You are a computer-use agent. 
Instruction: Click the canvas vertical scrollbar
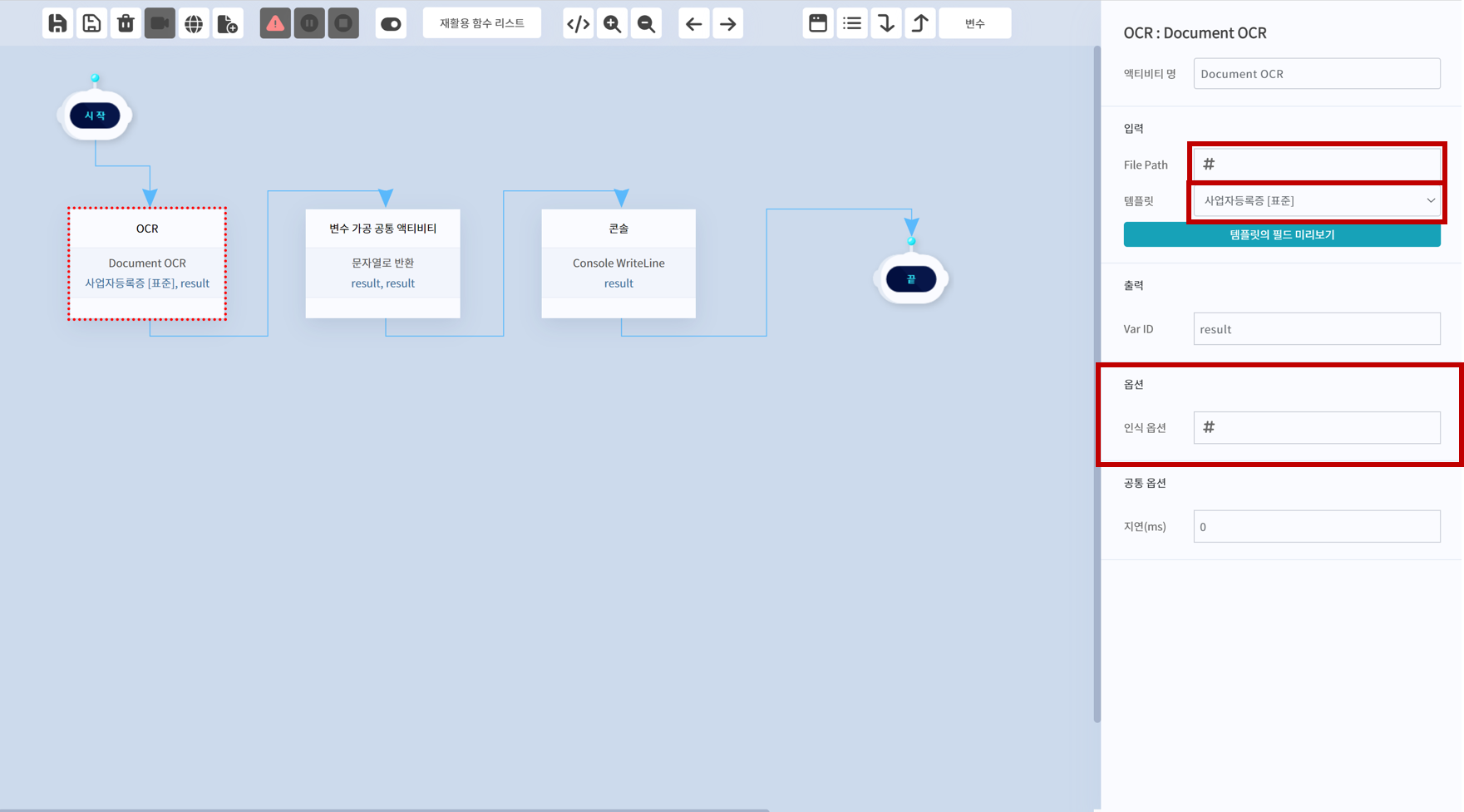pyautogui.click(x=1097, y=384)
